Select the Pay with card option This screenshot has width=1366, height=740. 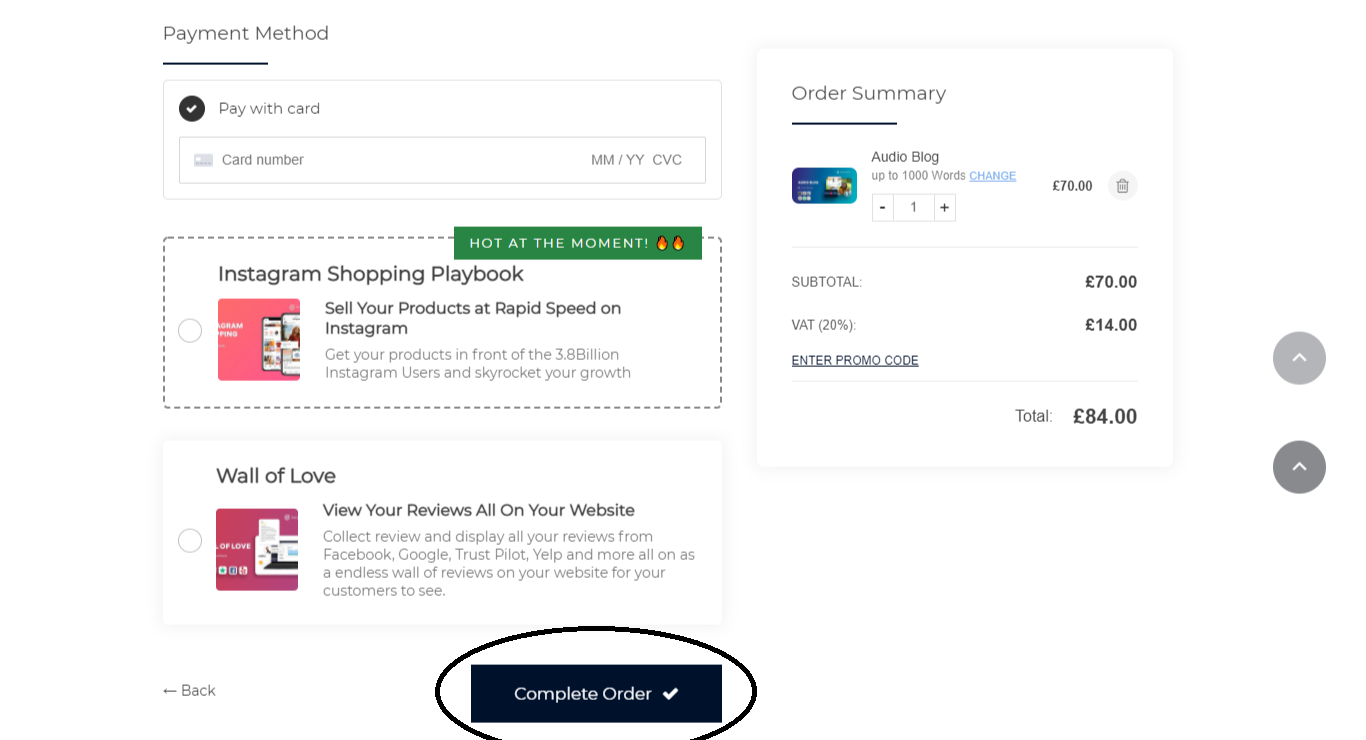[x=192, y=109]
